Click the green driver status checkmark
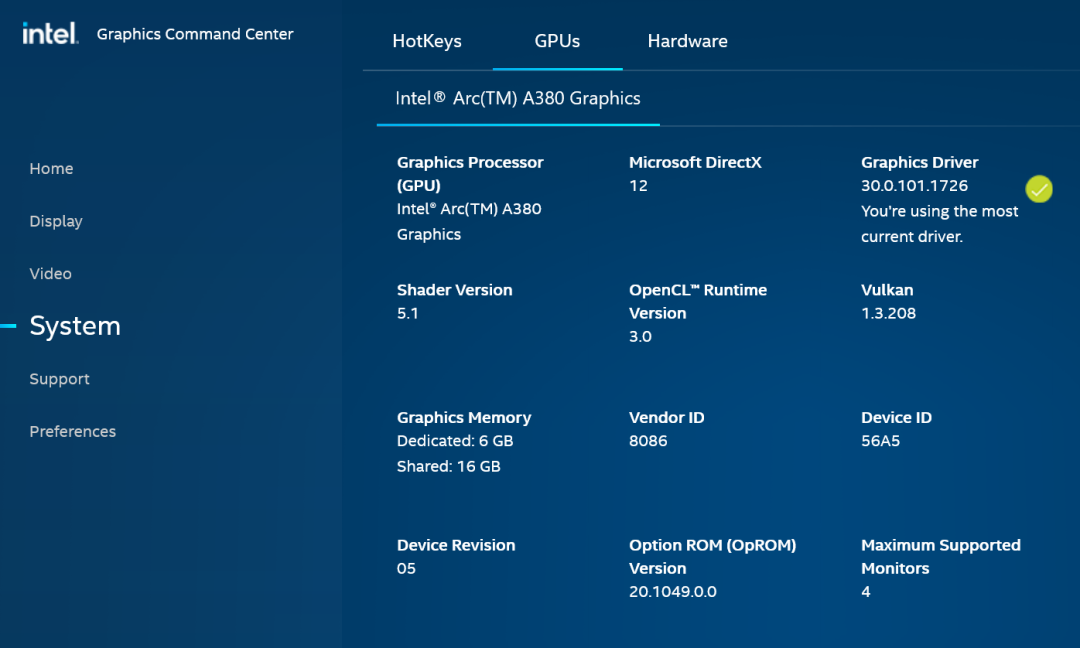This screenshot has width=1080, height=648. (x=1039, y=189)
